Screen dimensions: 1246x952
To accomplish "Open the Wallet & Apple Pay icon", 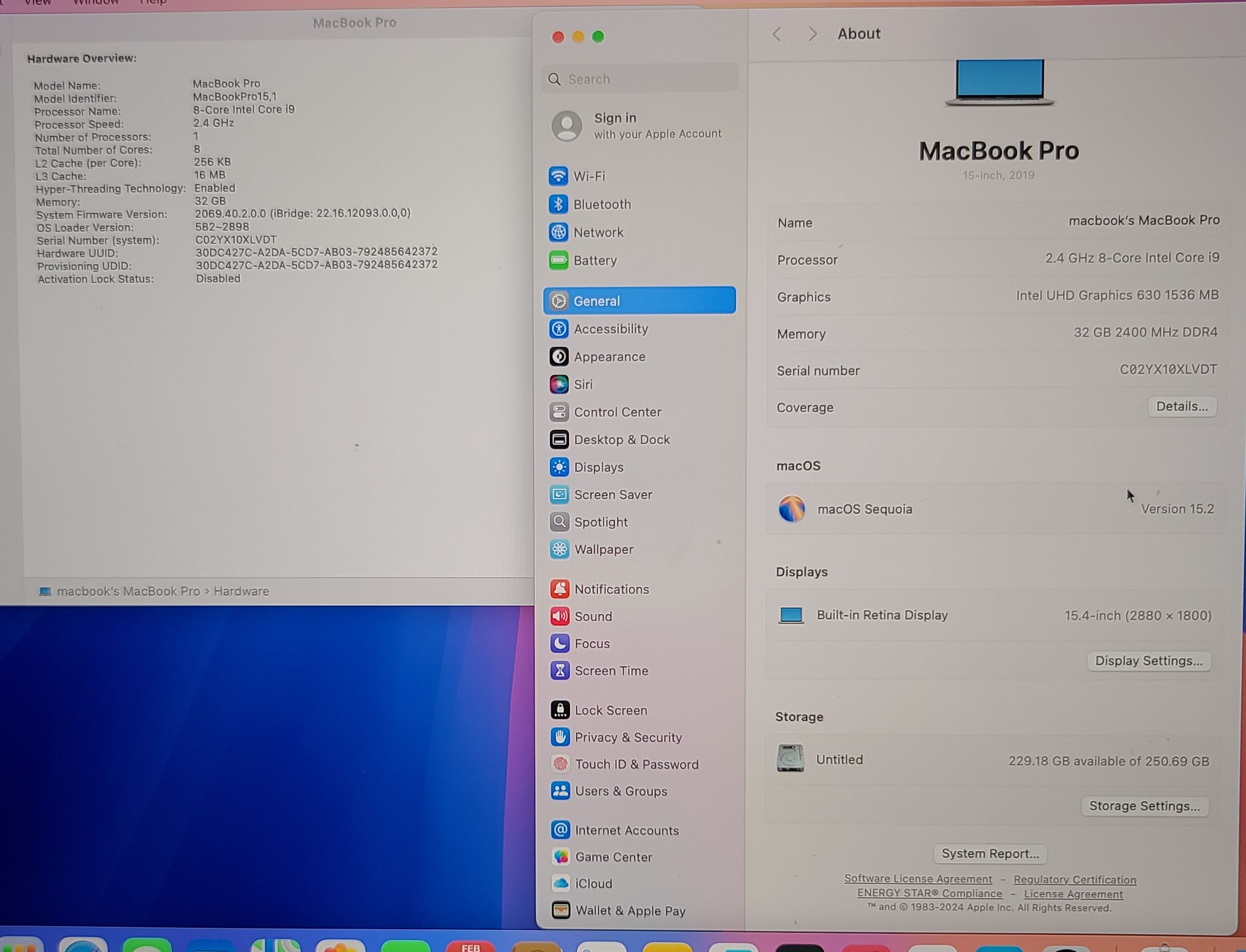I will 560,910.
